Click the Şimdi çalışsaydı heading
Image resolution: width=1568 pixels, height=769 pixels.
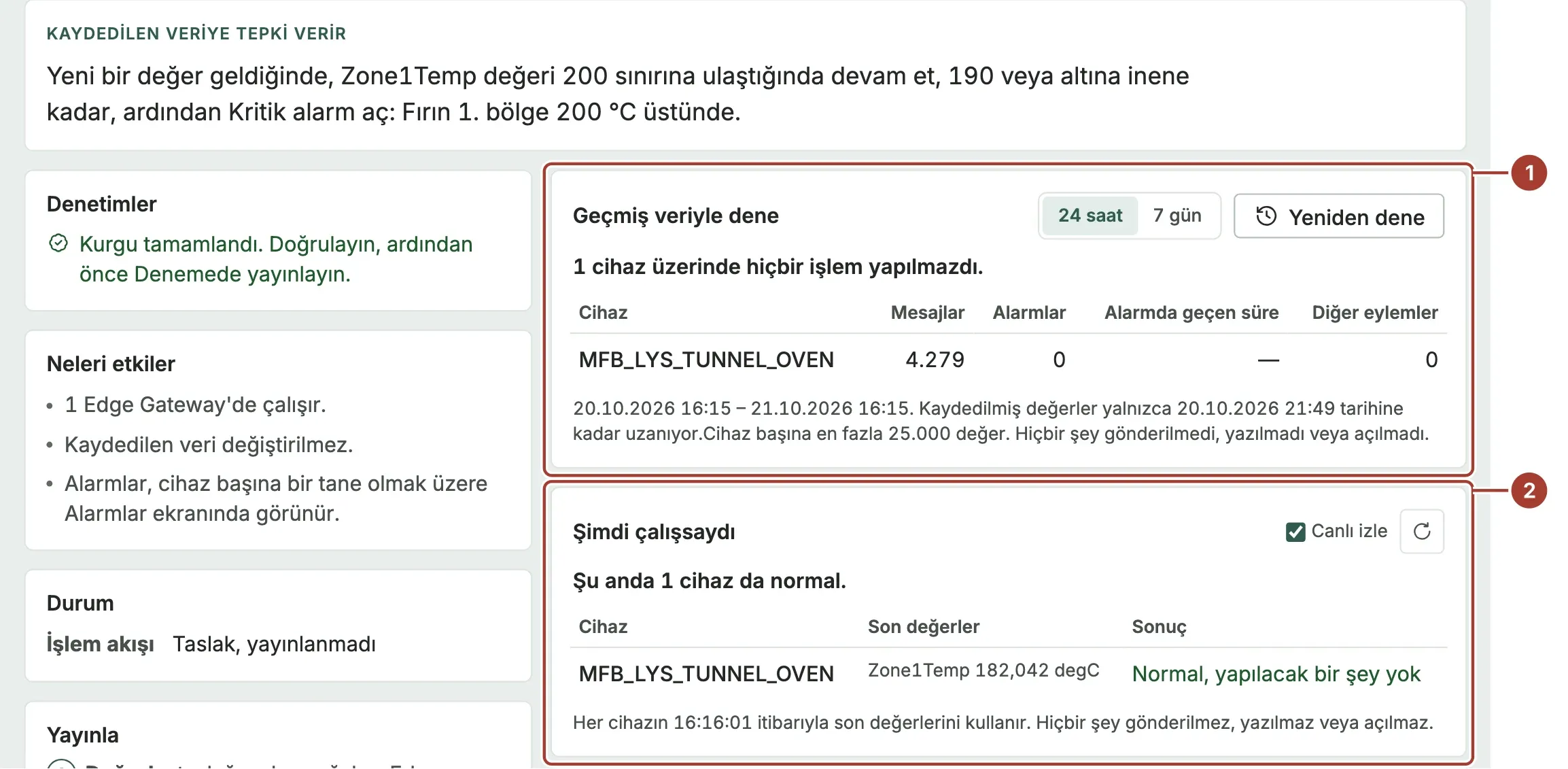click(654, 532)
